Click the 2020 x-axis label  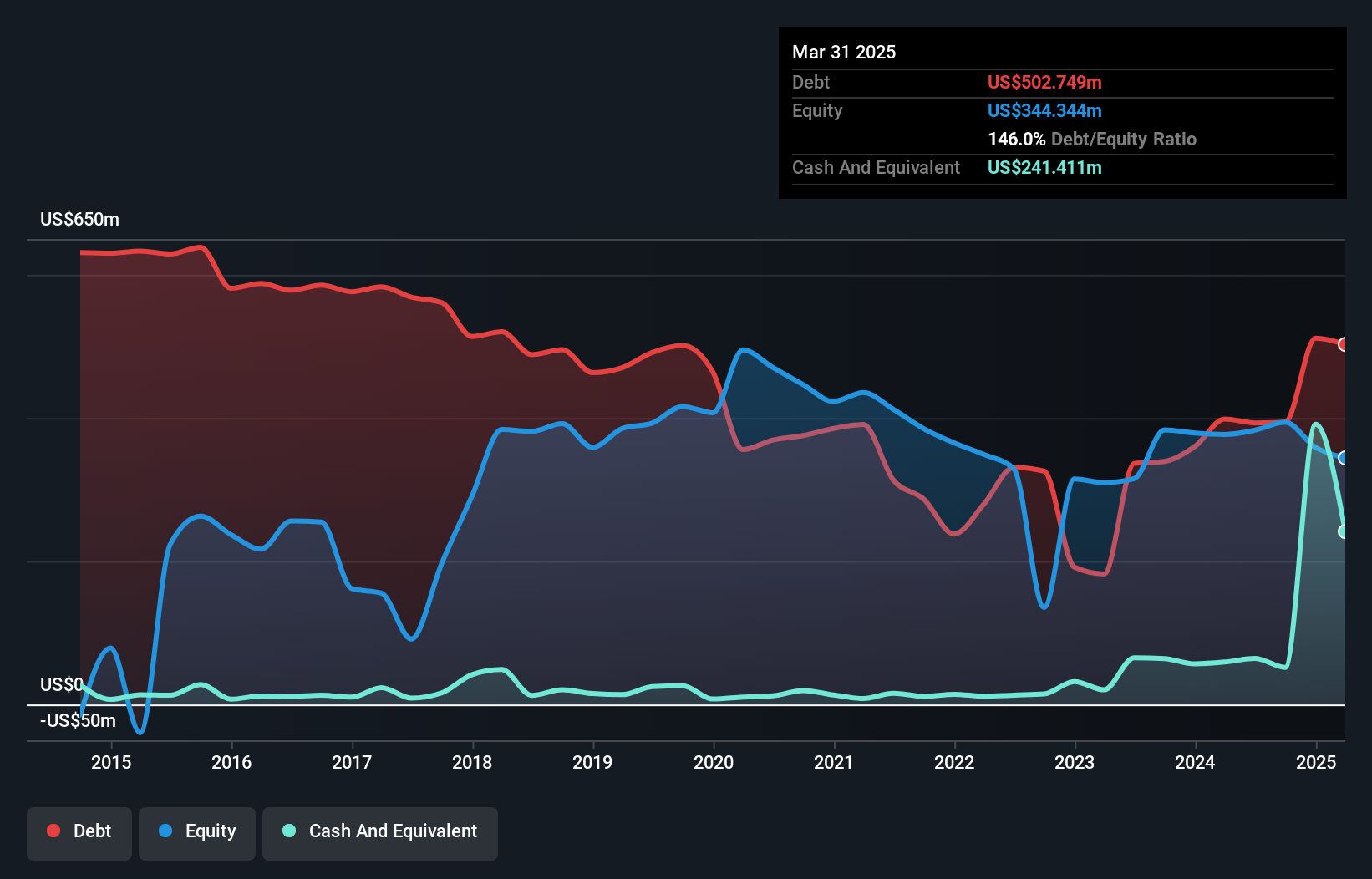tap(714, 762)
